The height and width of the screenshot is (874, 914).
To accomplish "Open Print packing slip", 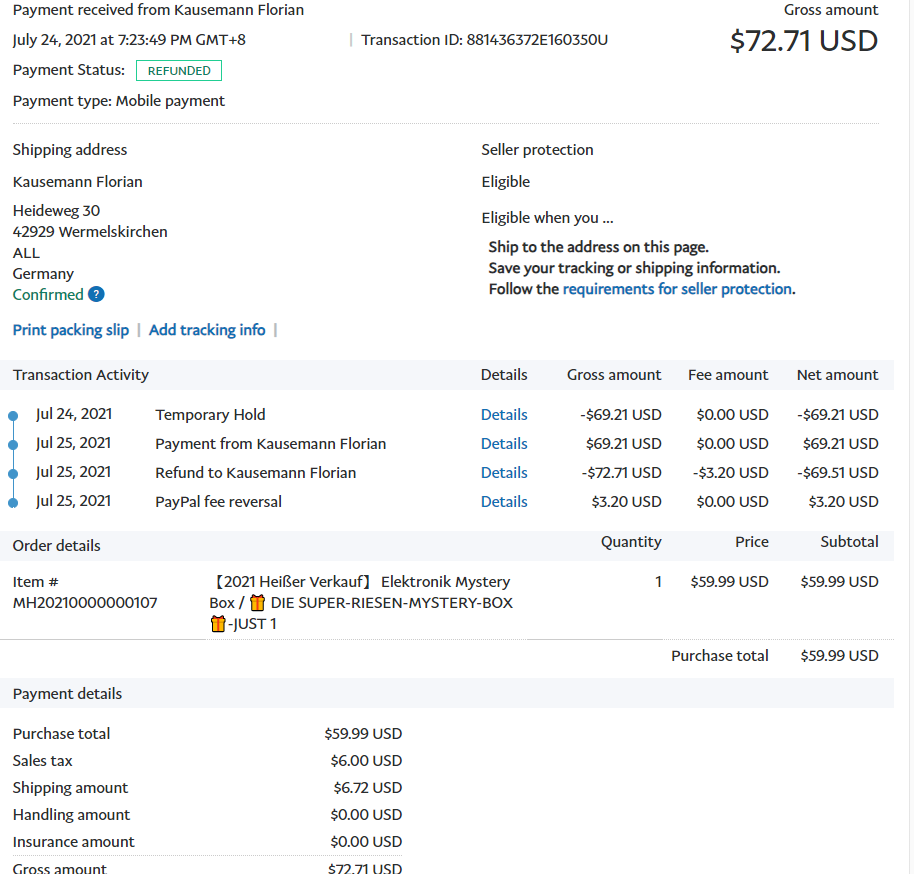I will [x=71, y=330].
